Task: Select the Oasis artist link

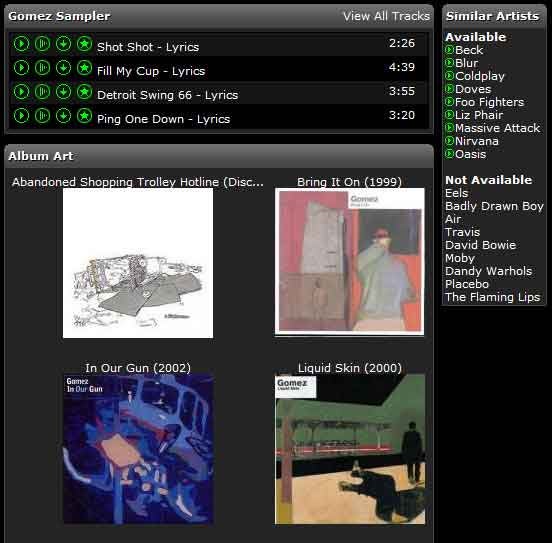Action: tap(470, 154)
